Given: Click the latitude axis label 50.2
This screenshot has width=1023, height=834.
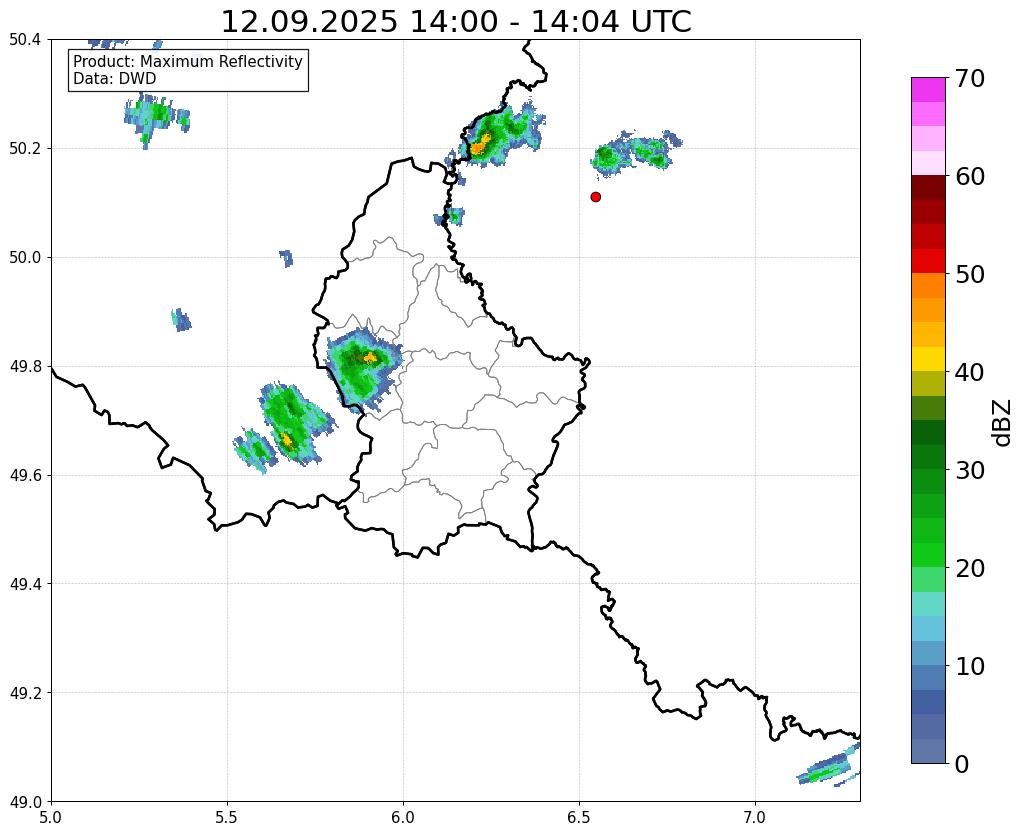Looking at the screenshot, I should click(x=25, y=149).
